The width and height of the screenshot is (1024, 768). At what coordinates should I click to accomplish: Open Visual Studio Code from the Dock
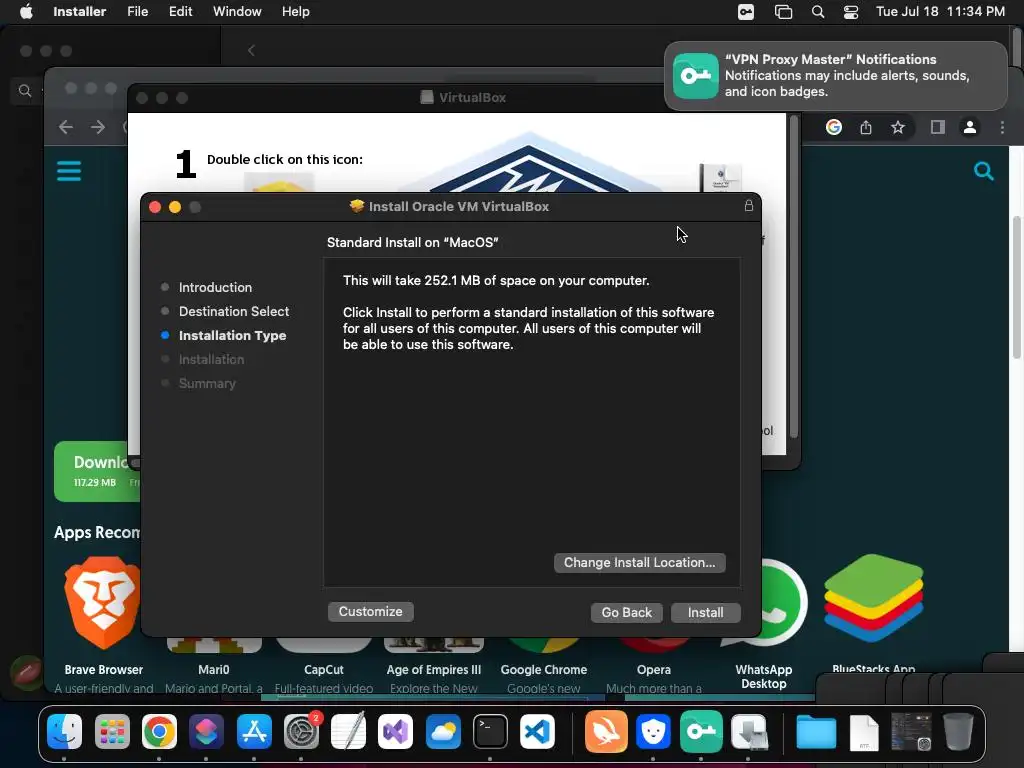[x=537, y=731]
